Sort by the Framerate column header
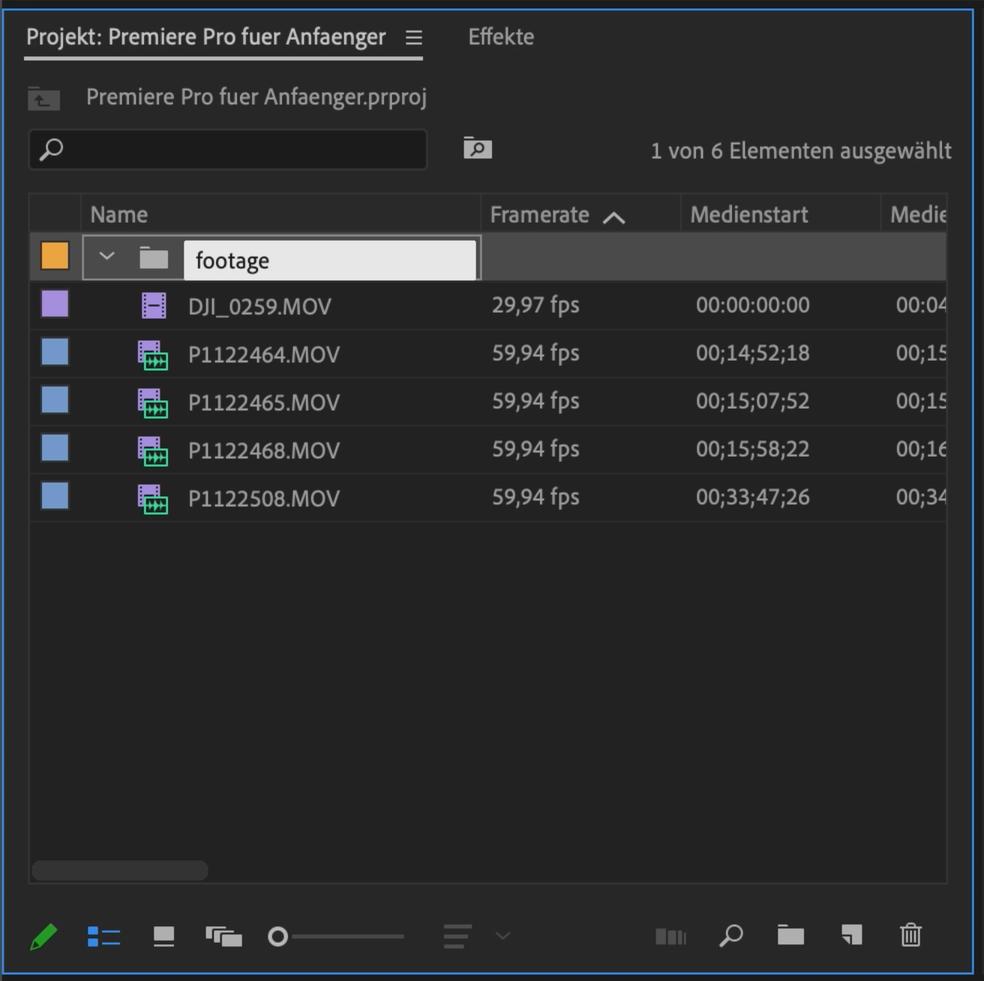The height and width of the screenshot is (981, 984). tap(540, 215)
